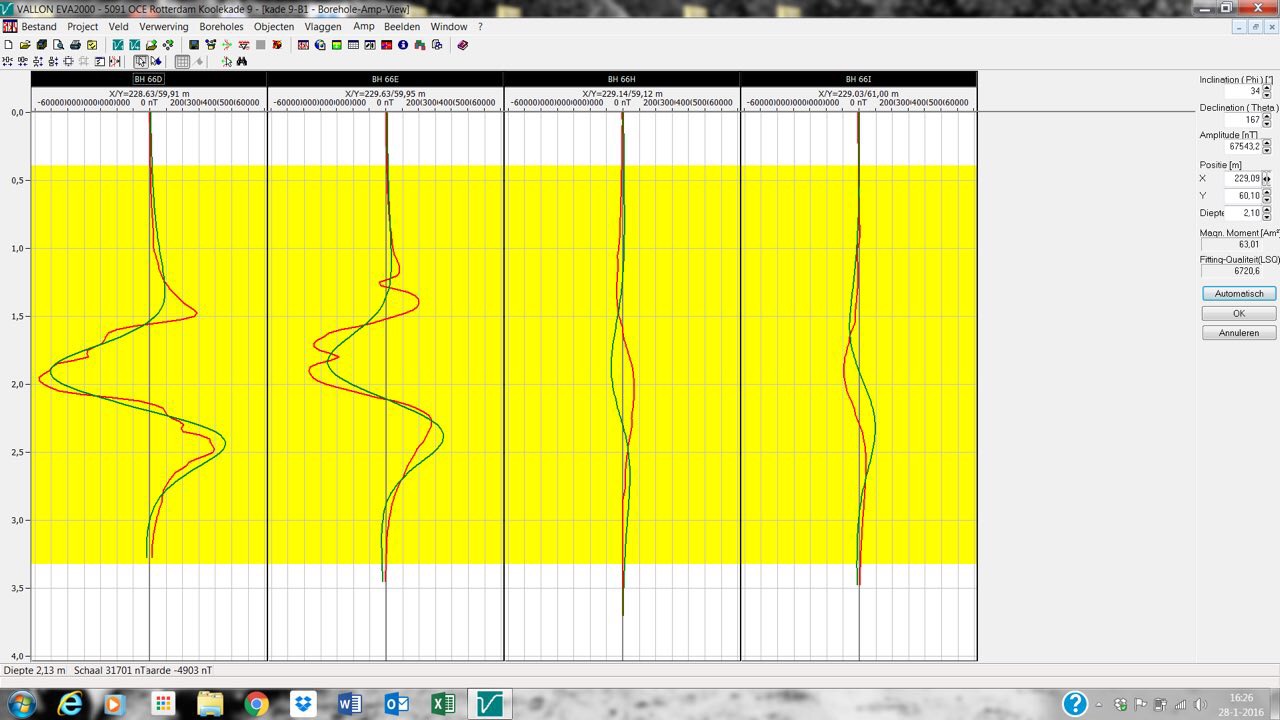Click the Print icon in toolbar
Viewport: 1280px width, 720px height.
[x=75, y=45]
